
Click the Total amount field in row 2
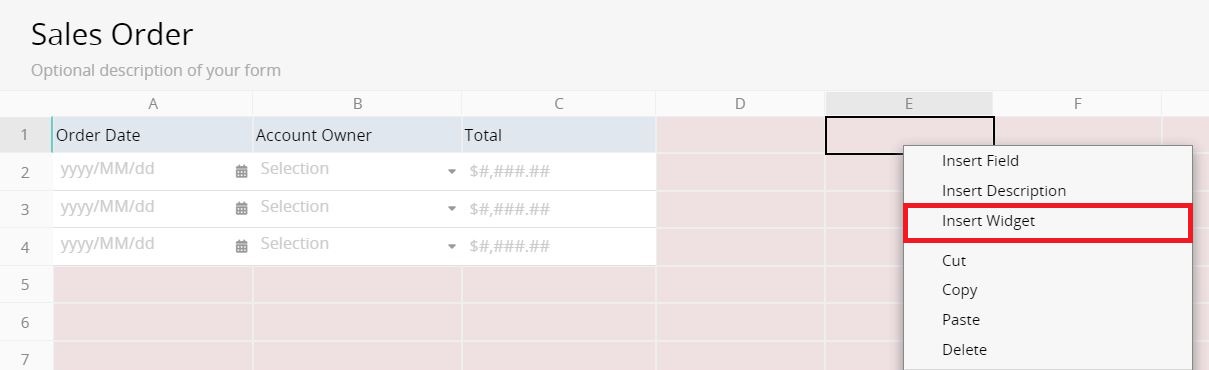click(x=559, y=171)
